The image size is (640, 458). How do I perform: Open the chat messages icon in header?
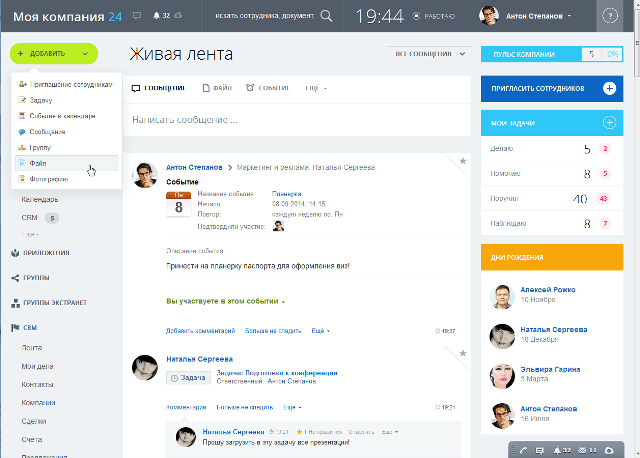pos(136,16)
